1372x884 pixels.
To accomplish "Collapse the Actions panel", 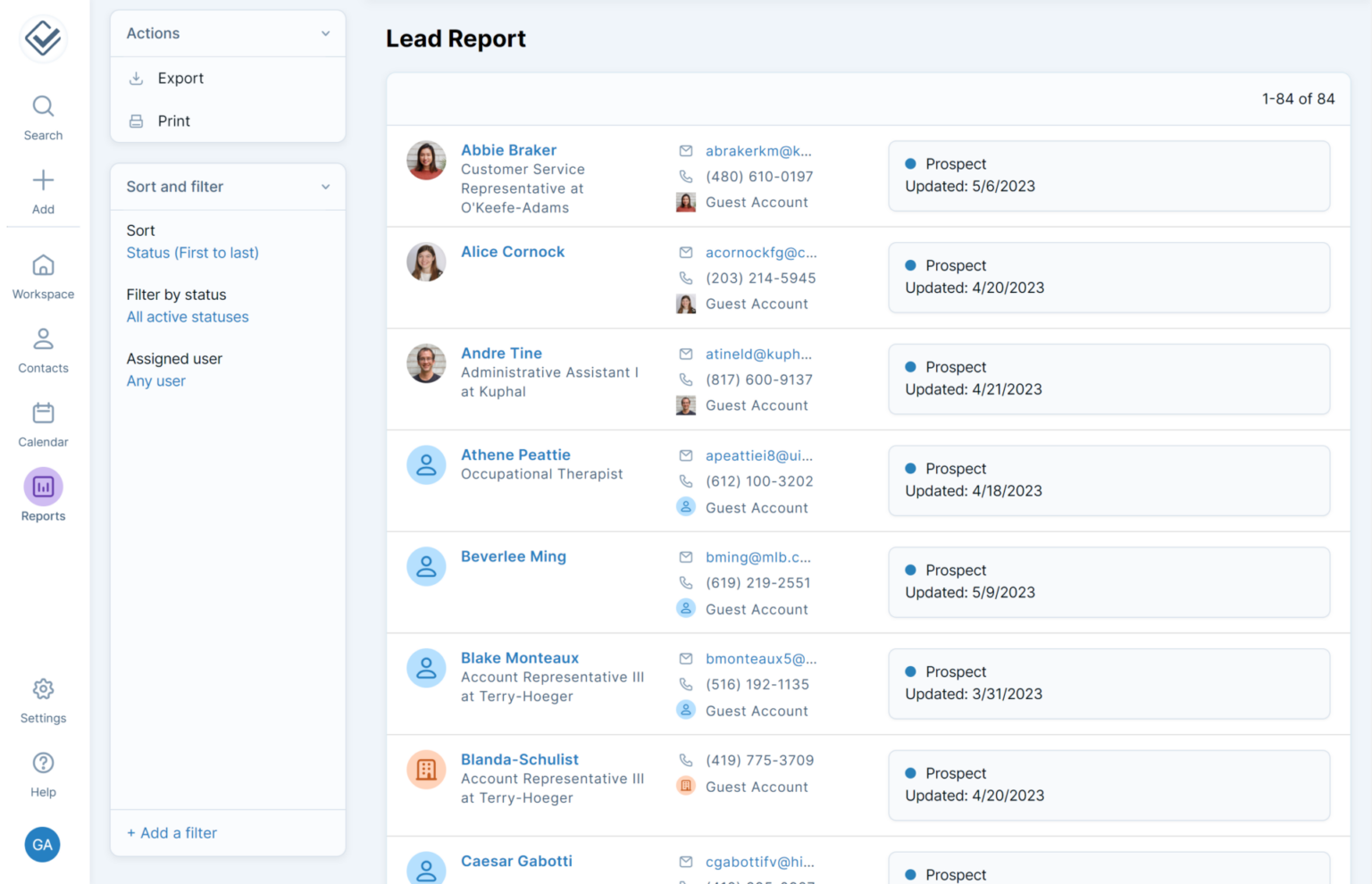I will click(x=325, y=33).
